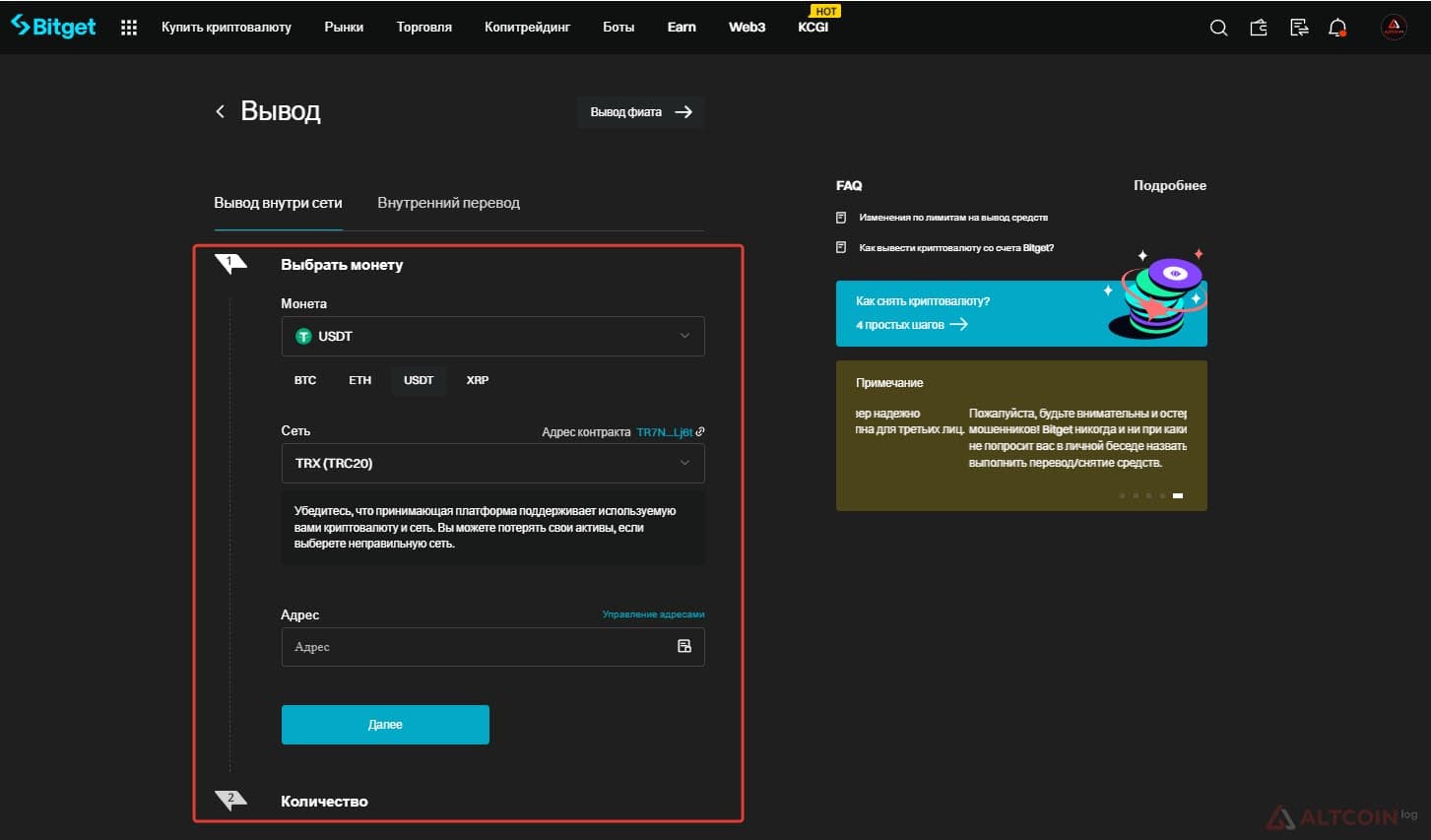1431x840 pixels.
Task: Open the Web3 menu
Action: coord(747,28)
